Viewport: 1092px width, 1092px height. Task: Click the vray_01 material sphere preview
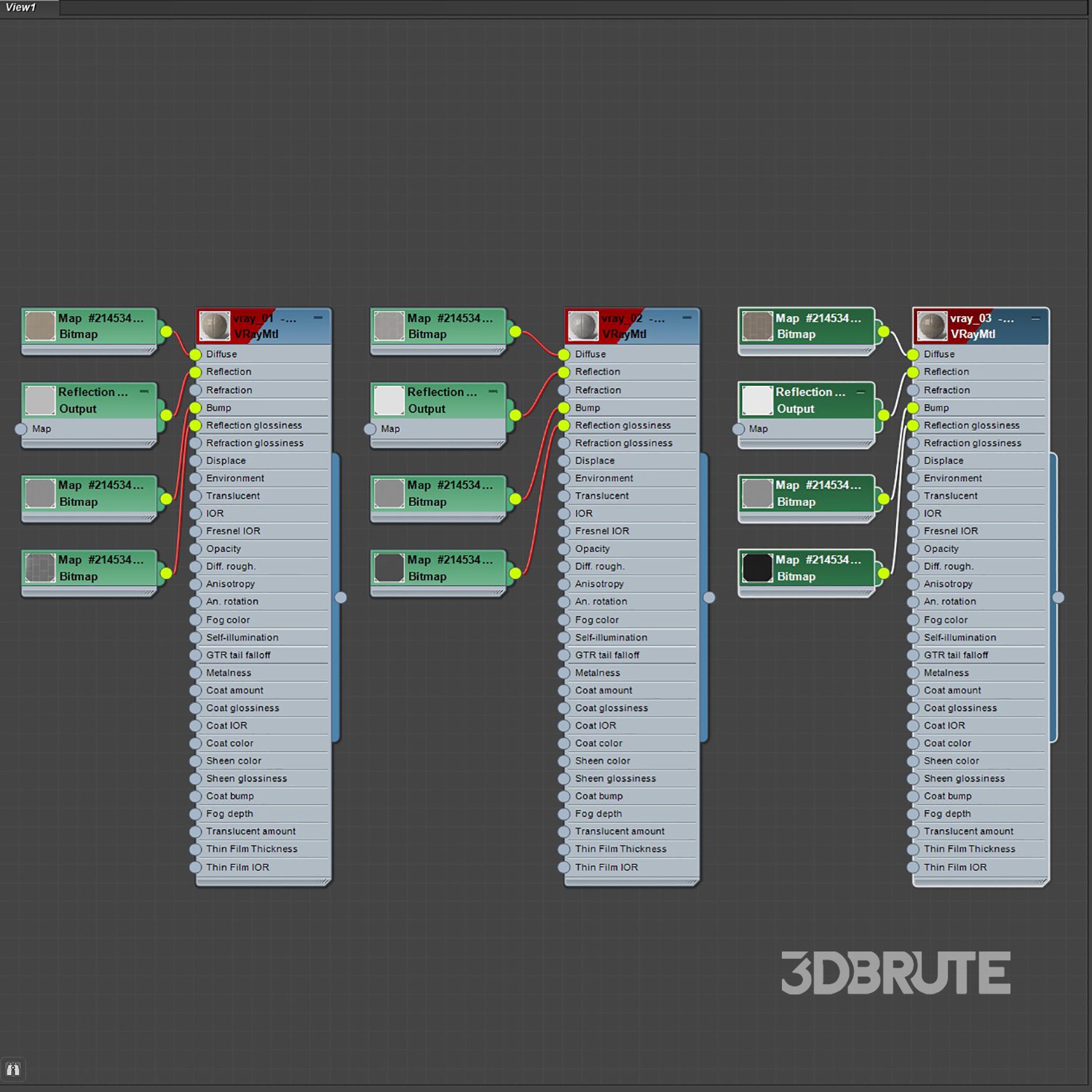(214, 326)
